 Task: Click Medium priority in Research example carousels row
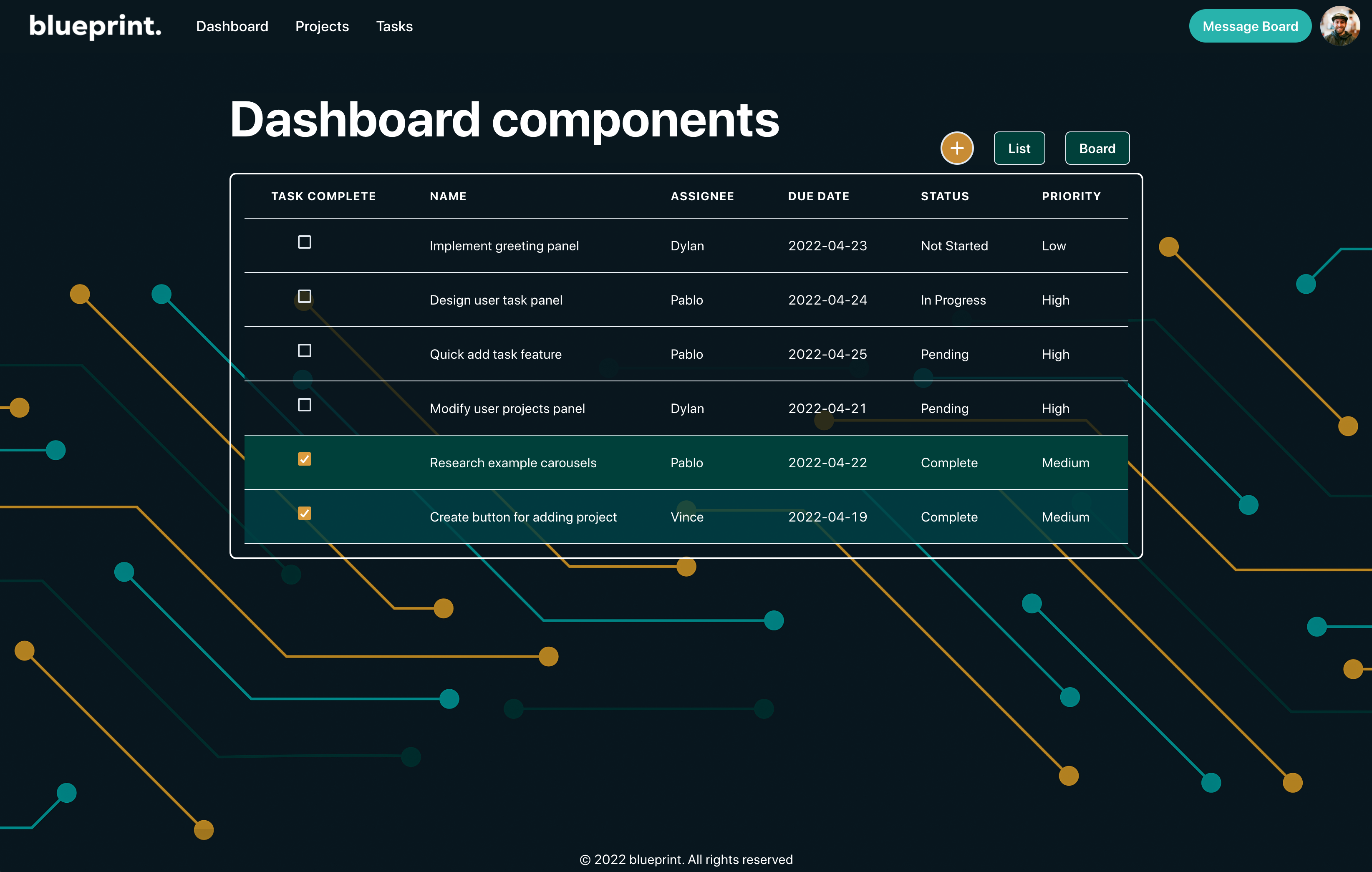click(x=1065, y=462)
